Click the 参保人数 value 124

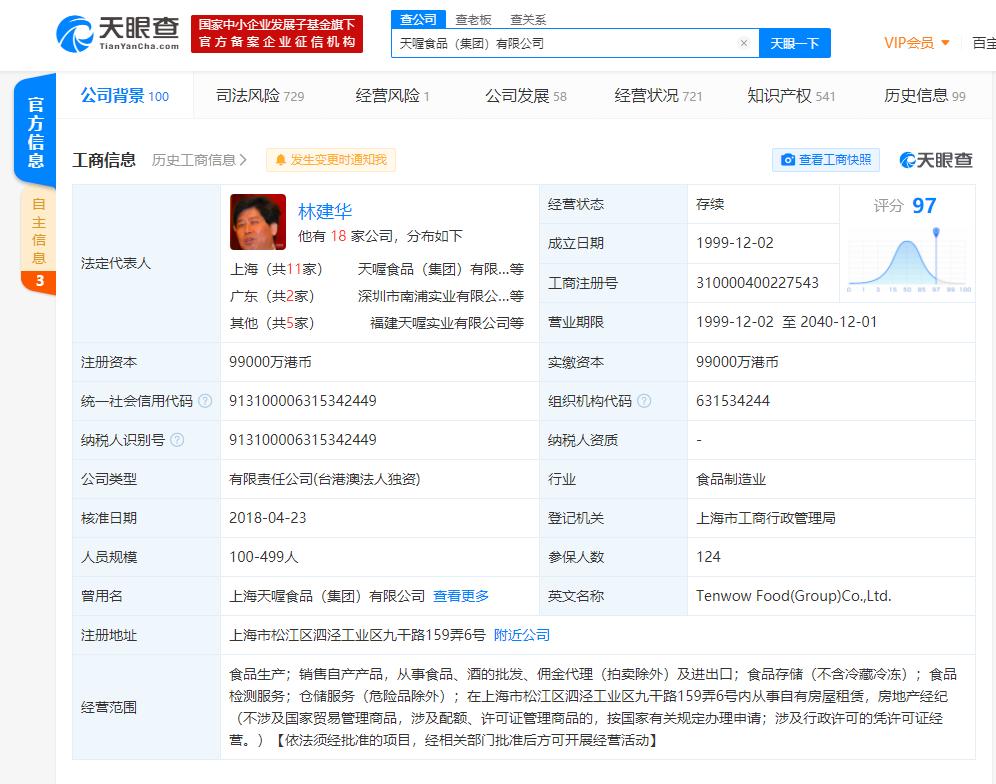pyautogui.click(x=708, y=557)
